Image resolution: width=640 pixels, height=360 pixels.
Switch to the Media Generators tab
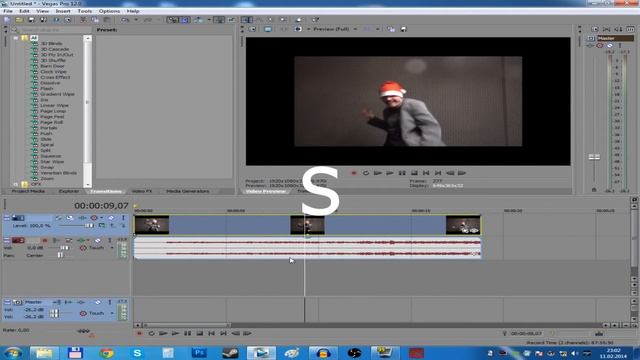coord(188,191)
